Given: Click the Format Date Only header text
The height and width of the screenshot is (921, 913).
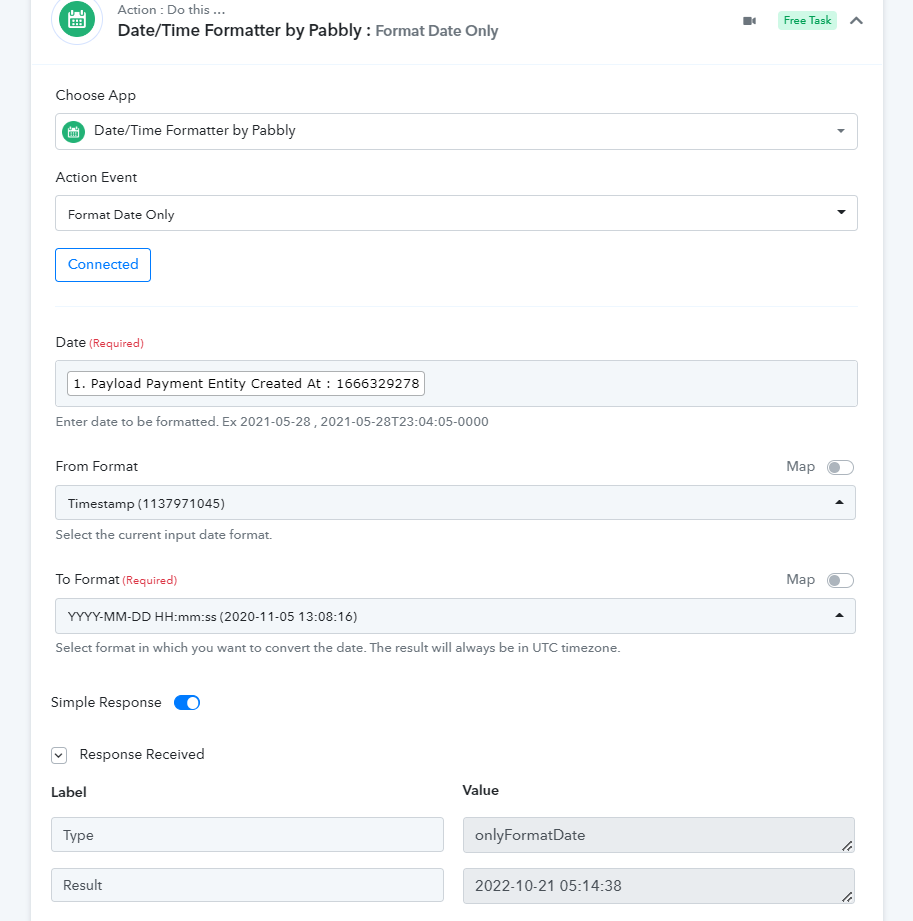Looking at the screenshot, I should (x=437, y=31).
